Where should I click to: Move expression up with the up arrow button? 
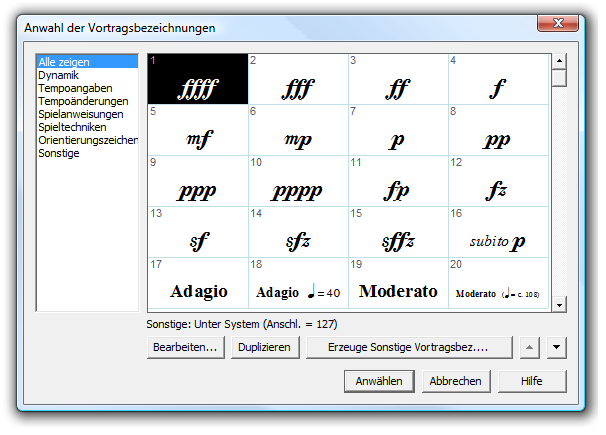(530, 348)
